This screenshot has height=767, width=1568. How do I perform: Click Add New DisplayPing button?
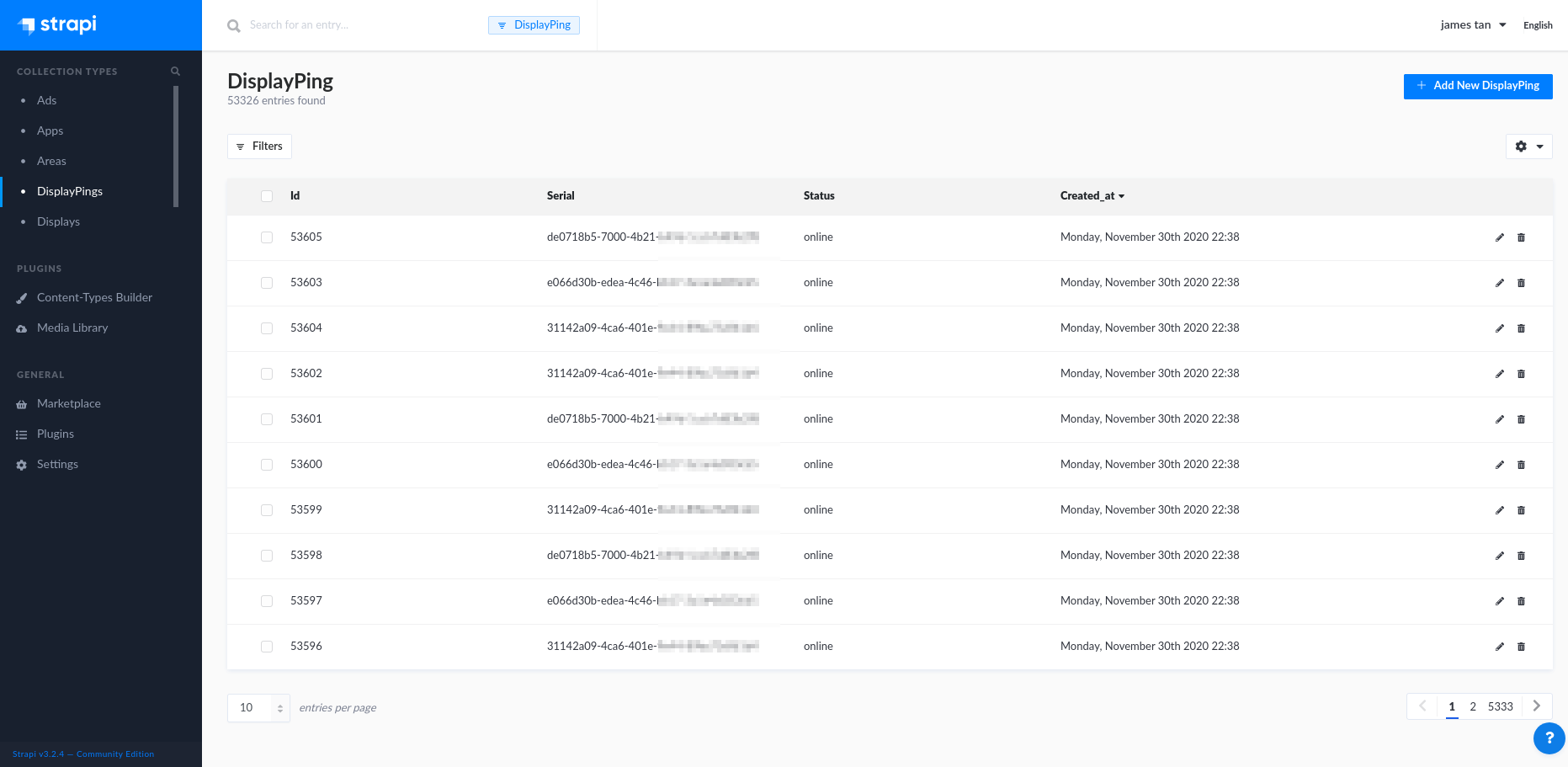coord(1477,86)
